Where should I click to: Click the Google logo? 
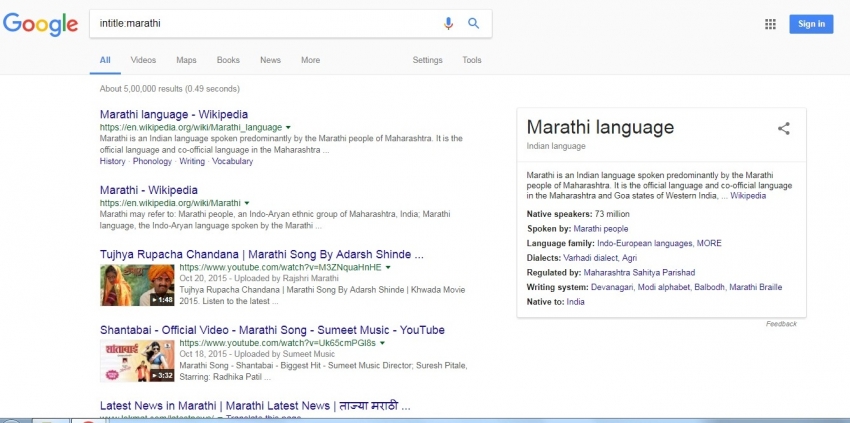point(41,24)
